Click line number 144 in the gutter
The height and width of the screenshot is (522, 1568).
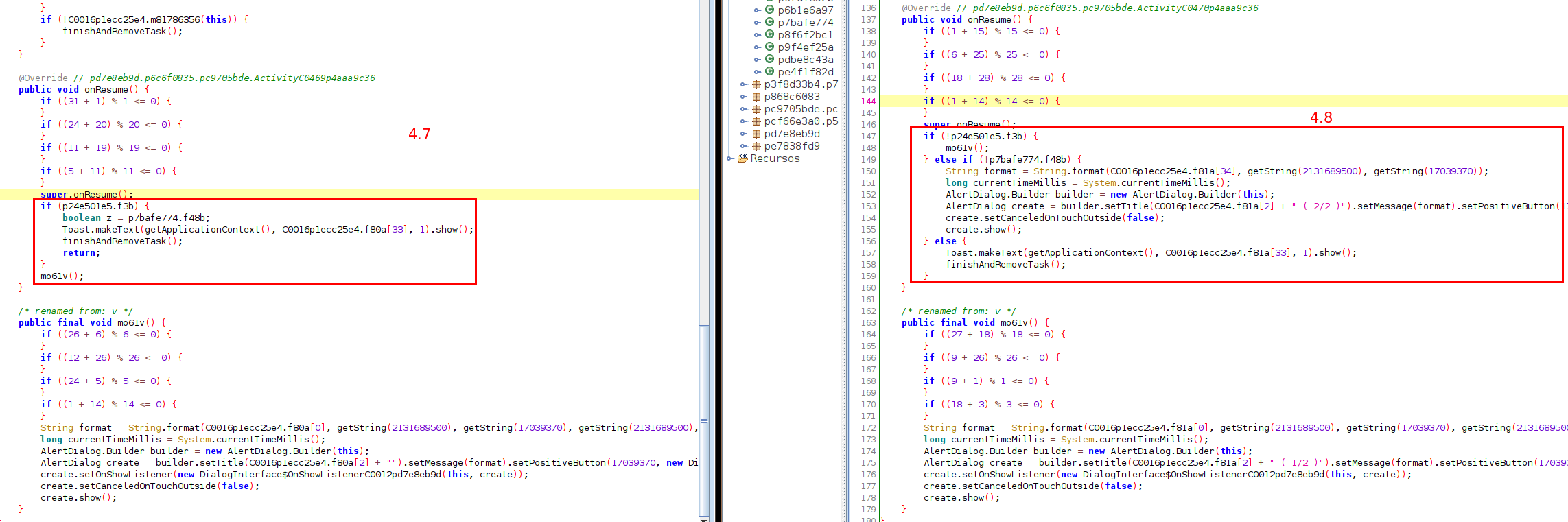coord(868,101)
